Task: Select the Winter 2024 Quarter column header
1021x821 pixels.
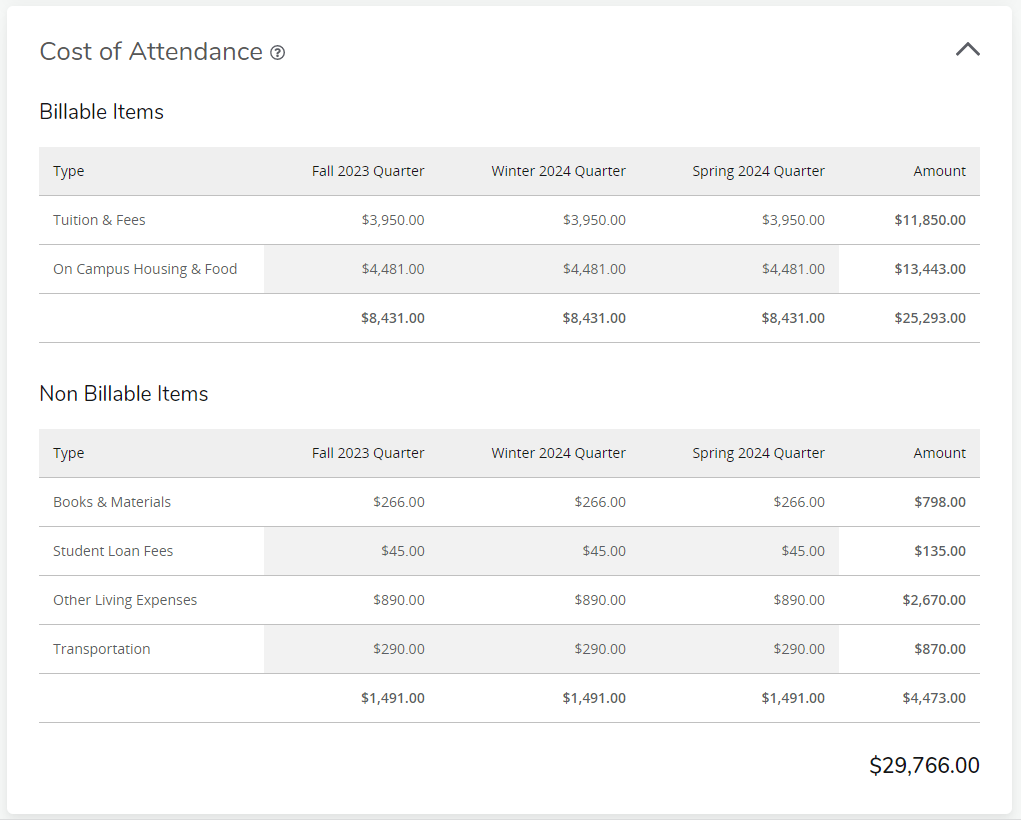Action: pos(558,171)
